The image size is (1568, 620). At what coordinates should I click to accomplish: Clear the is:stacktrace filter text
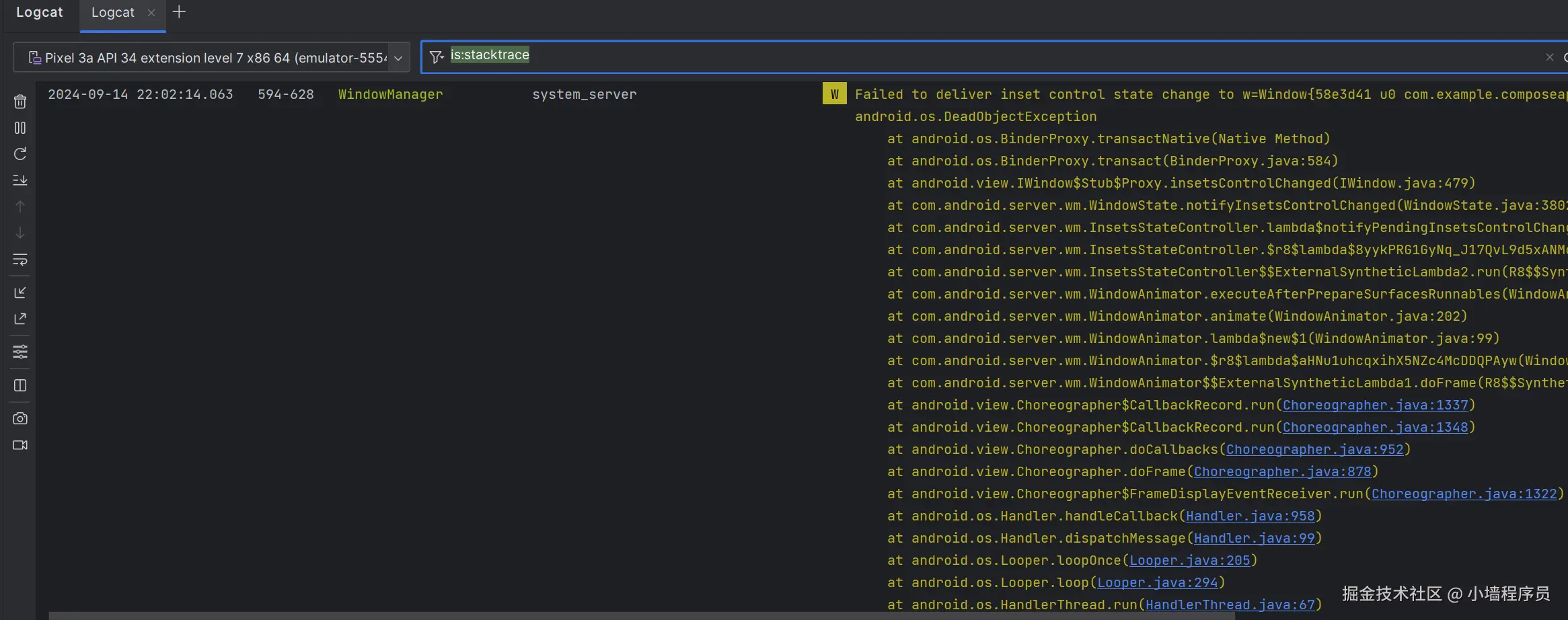[1549, 57]
